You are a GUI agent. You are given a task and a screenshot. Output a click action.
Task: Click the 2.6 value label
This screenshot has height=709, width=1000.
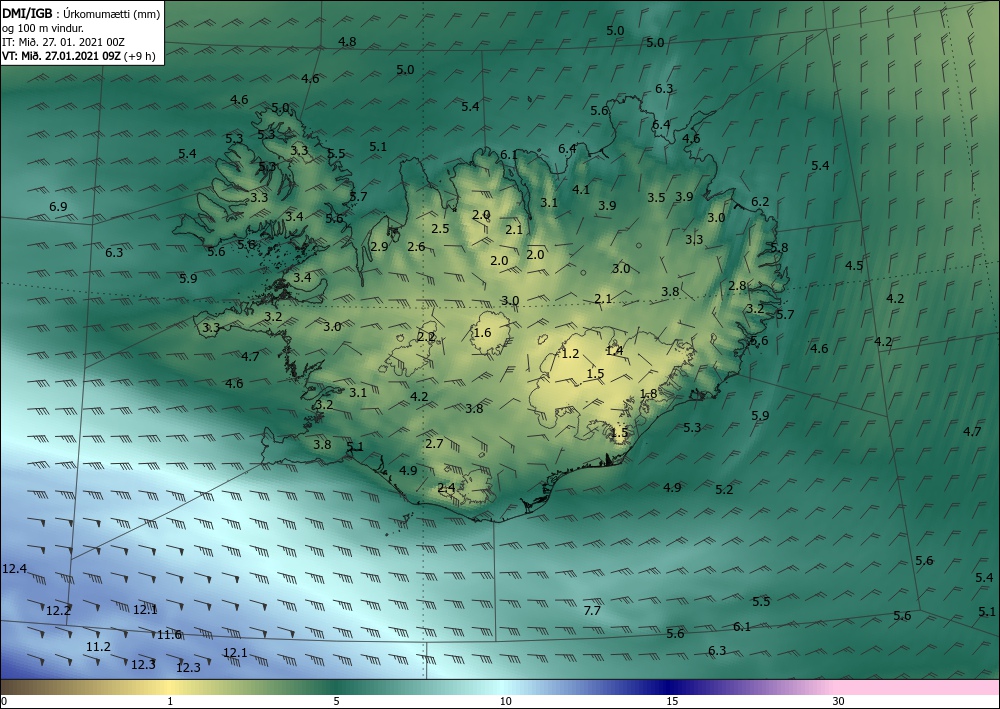click(416, 246)
